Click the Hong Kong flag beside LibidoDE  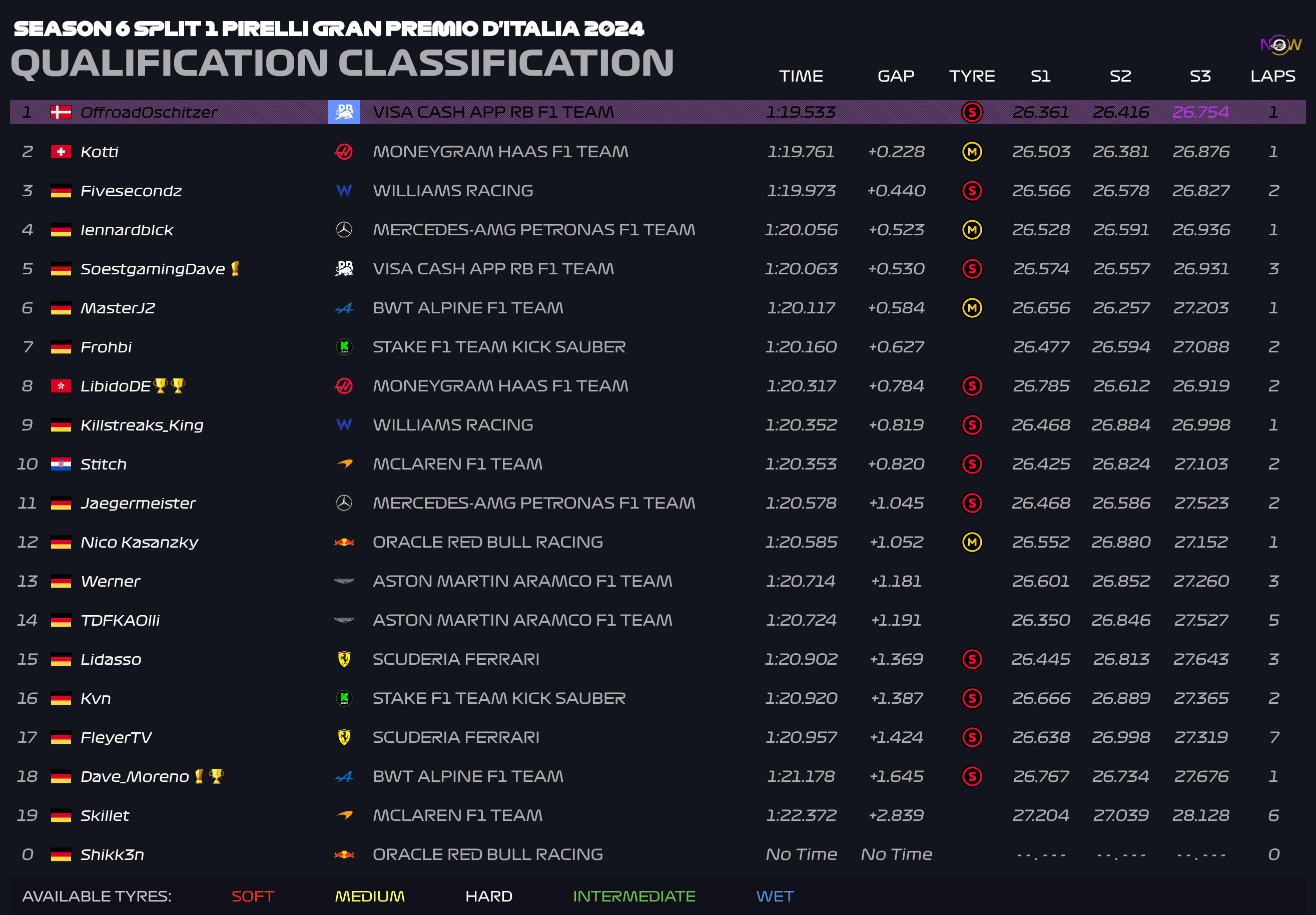(x=61, y=386)
